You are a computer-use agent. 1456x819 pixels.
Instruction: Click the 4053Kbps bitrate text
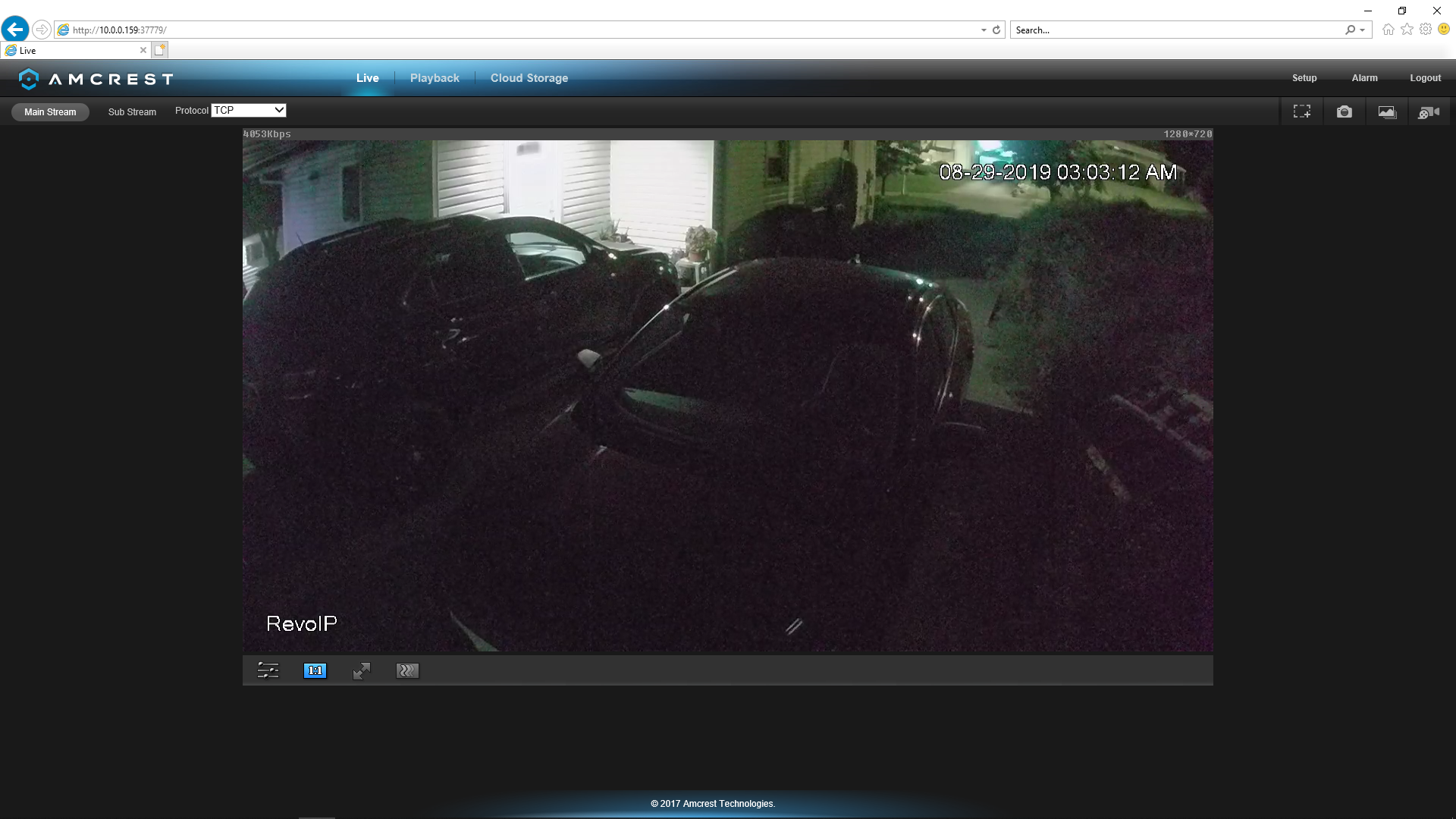(x=267, y=134)
